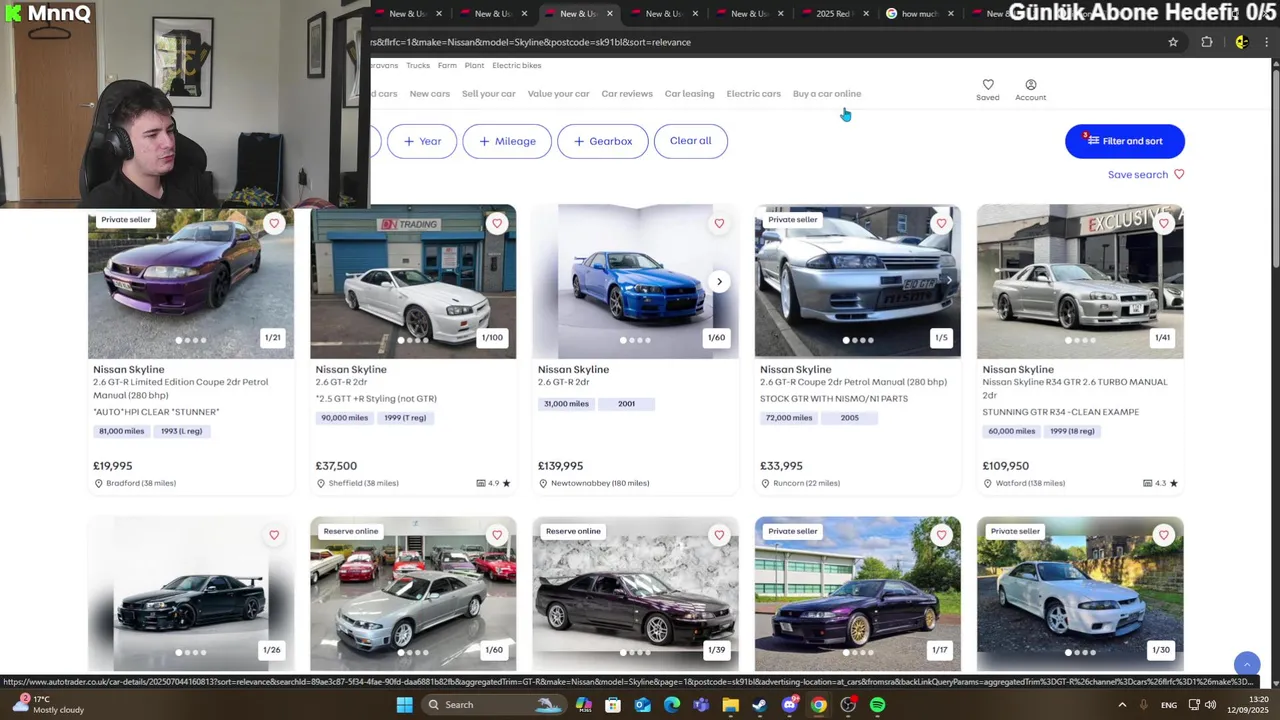Open Trucks category link
The image size is (1280, 720).
click(418, 65)
